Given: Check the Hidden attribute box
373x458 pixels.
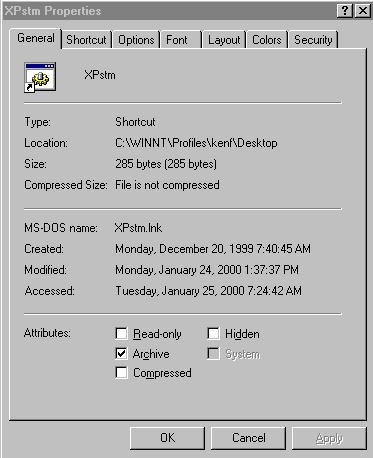Looking at the screenshot, I should click(213, 333).
